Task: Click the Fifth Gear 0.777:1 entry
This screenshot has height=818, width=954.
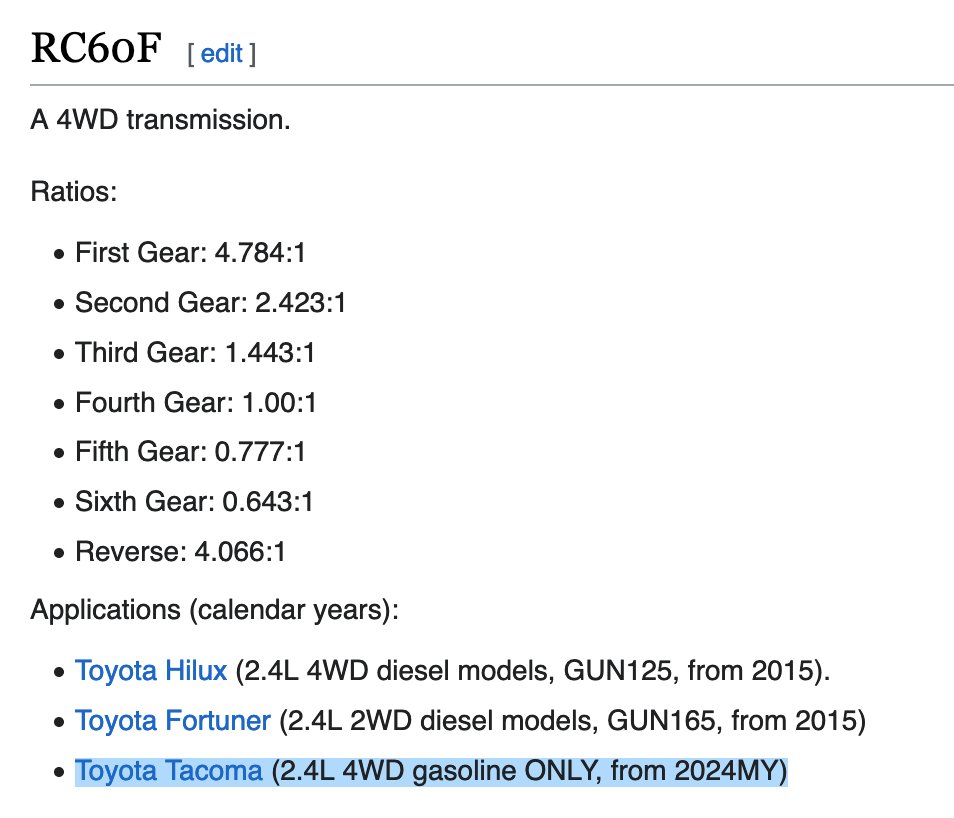Action: [x=190, y=451]
